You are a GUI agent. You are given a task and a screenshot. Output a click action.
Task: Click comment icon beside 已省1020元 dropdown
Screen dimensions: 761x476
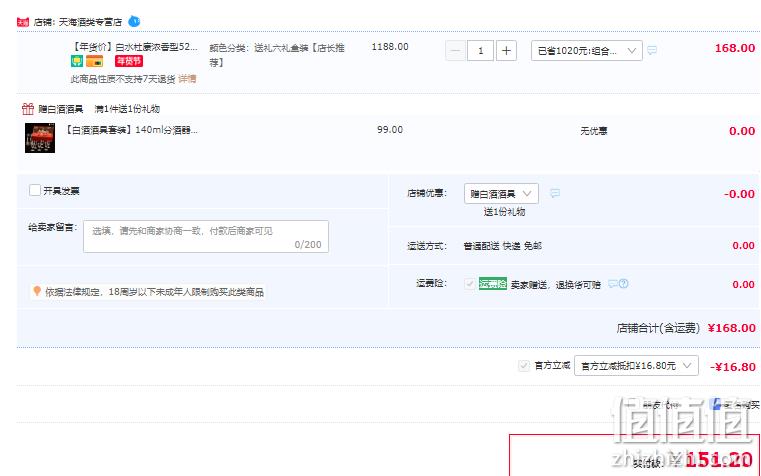pos(652,50)
